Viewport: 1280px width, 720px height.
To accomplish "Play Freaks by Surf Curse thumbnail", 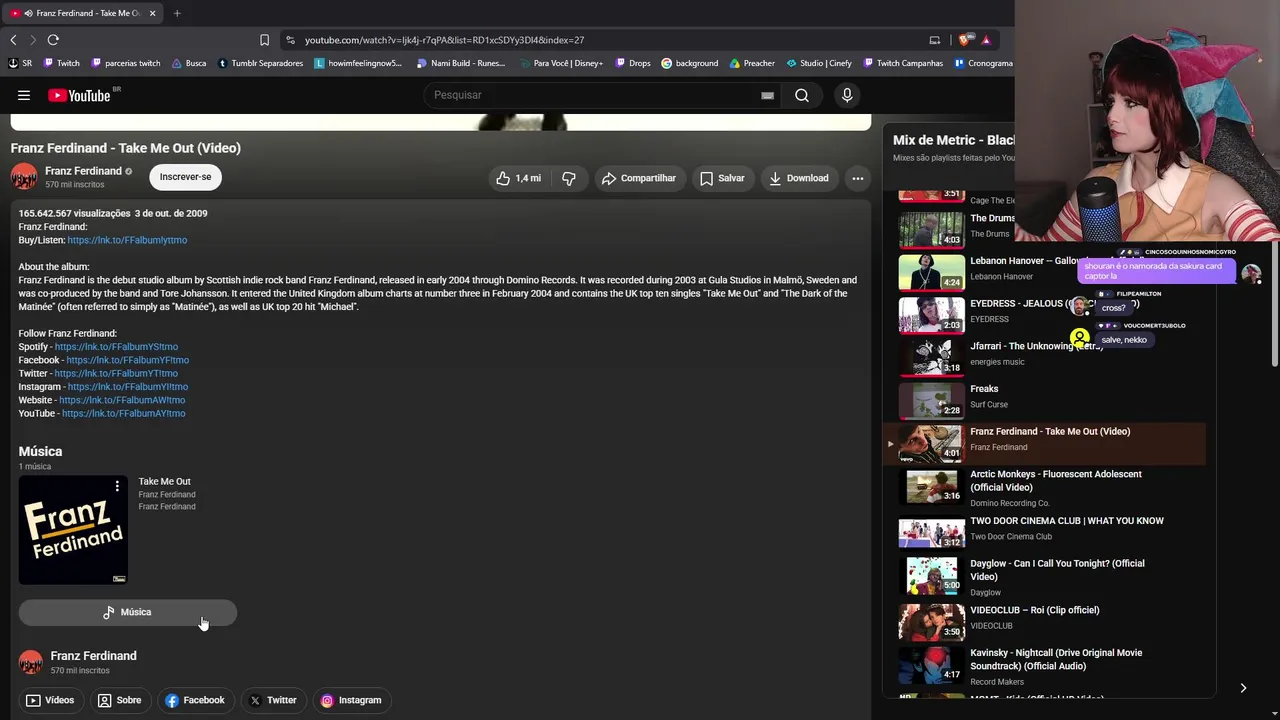I will point(932,400).
